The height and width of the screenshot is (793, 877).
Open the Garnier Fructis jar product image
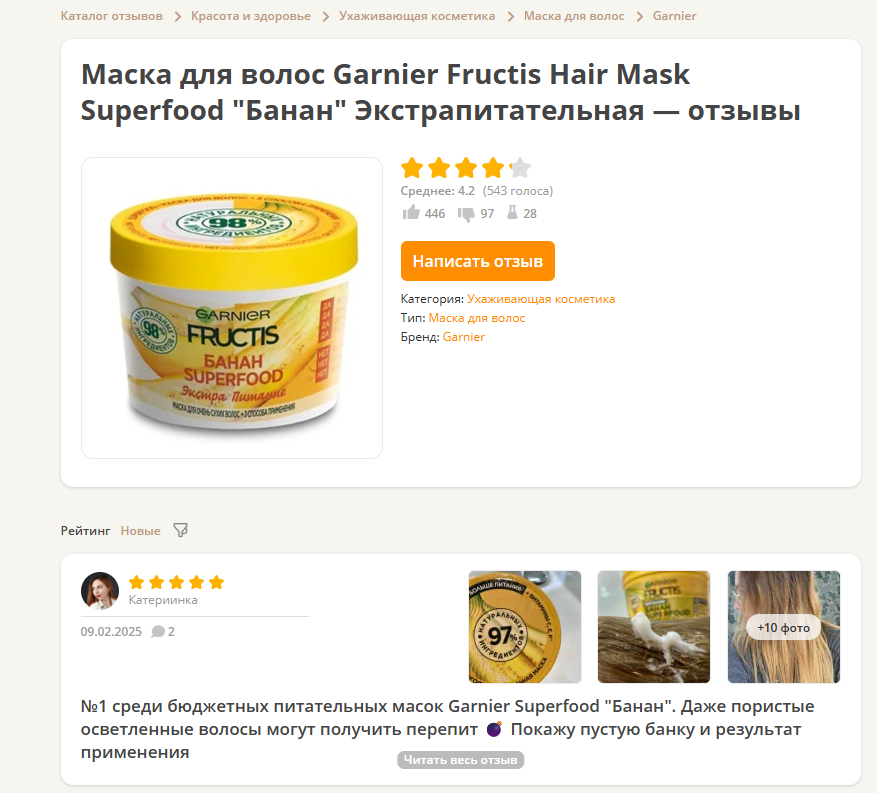tap(232, 308)
